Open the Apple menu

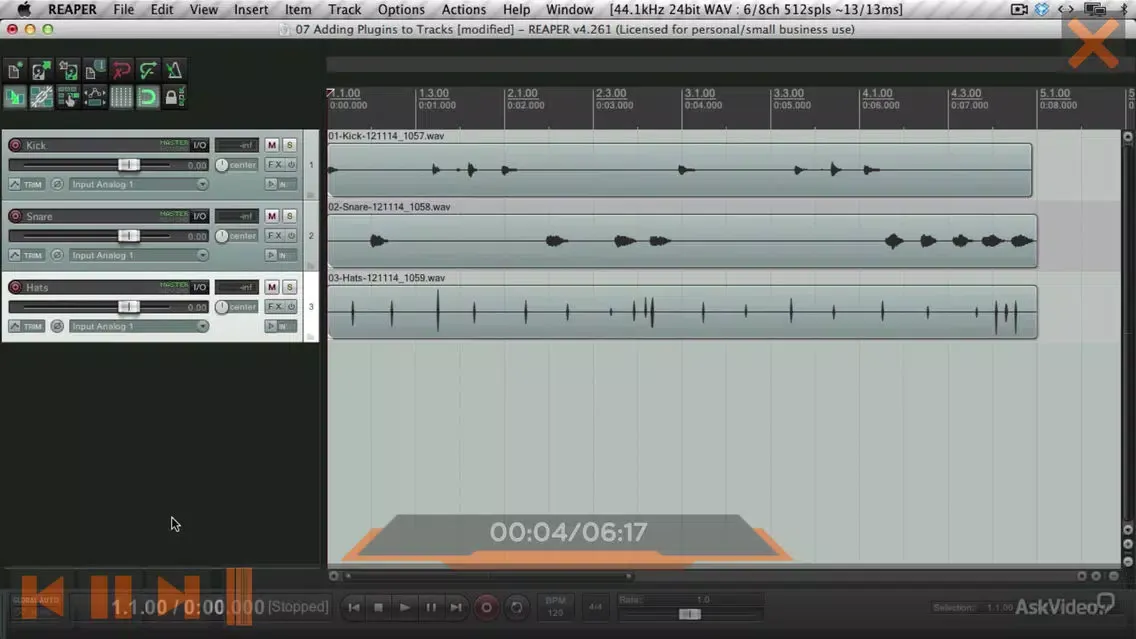[24, 9]
